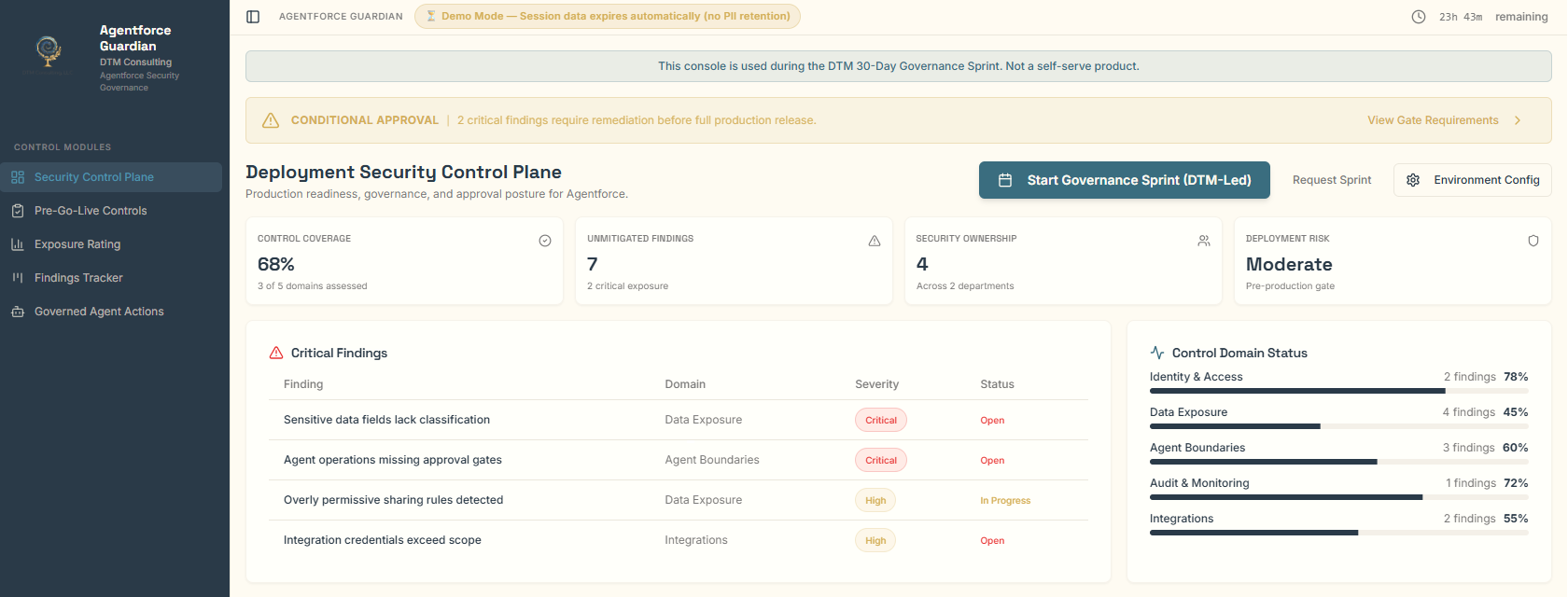Click the activity pulse icon beside Control Domain Status
This screenshot has width=1568, height=597.
1157,353
